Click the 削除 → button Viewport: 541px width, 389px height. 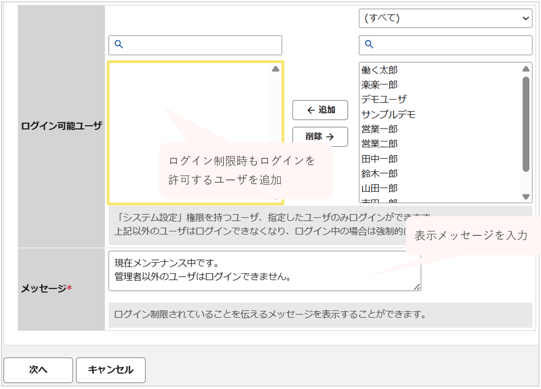tap(320, 137)
